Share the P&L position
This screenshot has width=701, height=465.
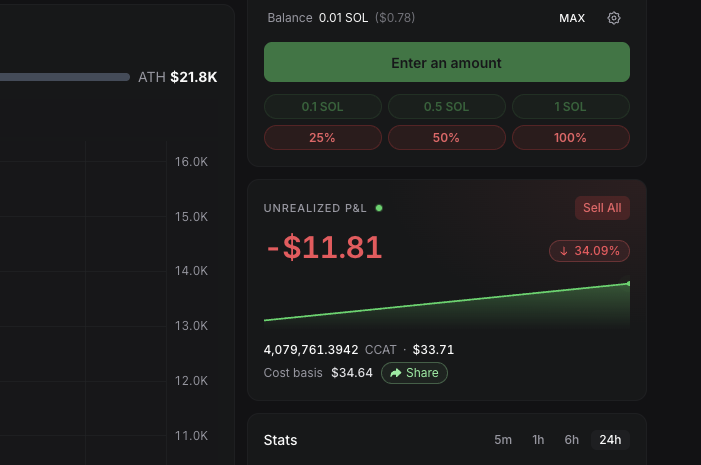point(414,373)
